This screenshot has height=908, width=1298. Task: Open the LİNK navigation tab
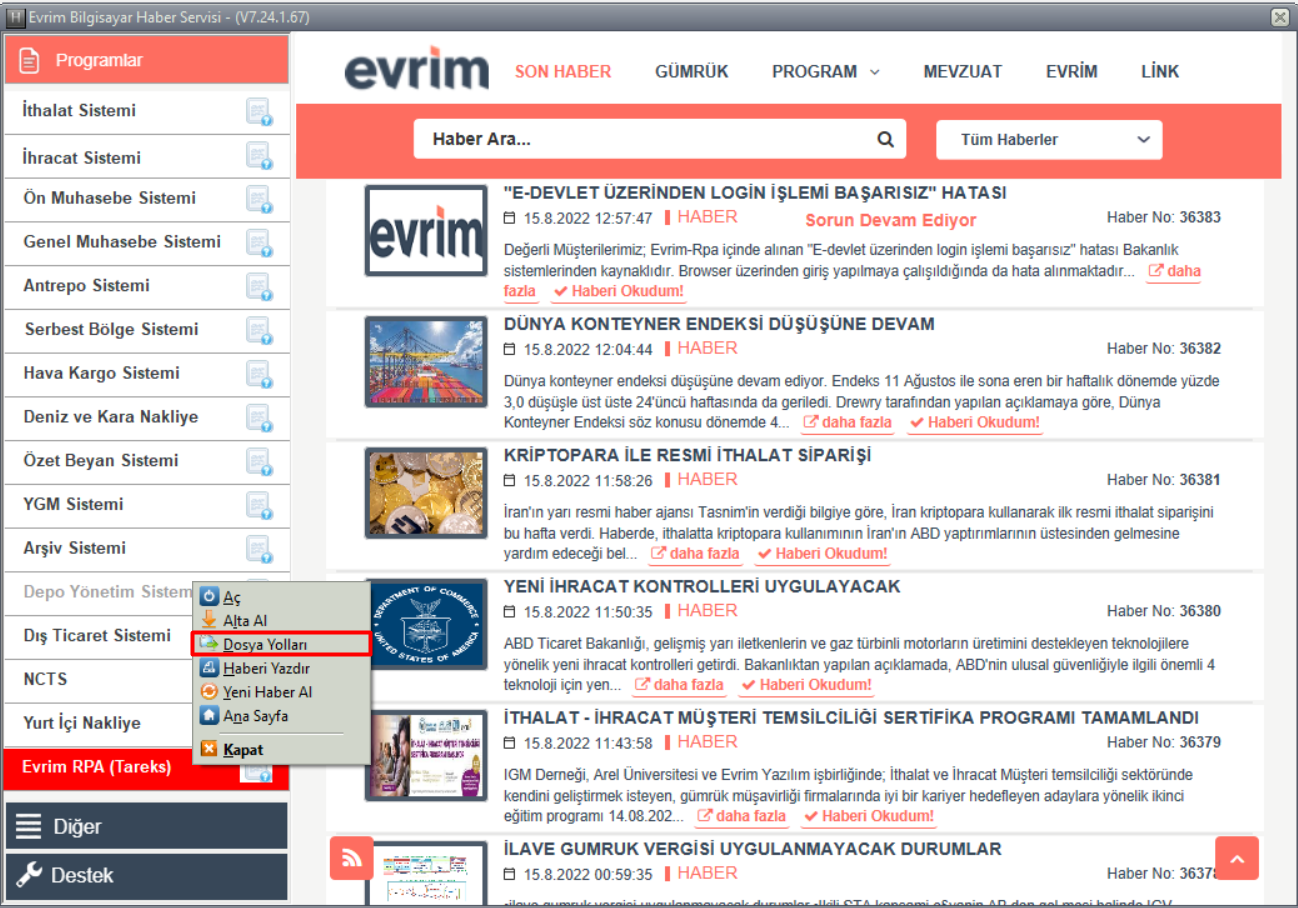[x=1160, y=72]
